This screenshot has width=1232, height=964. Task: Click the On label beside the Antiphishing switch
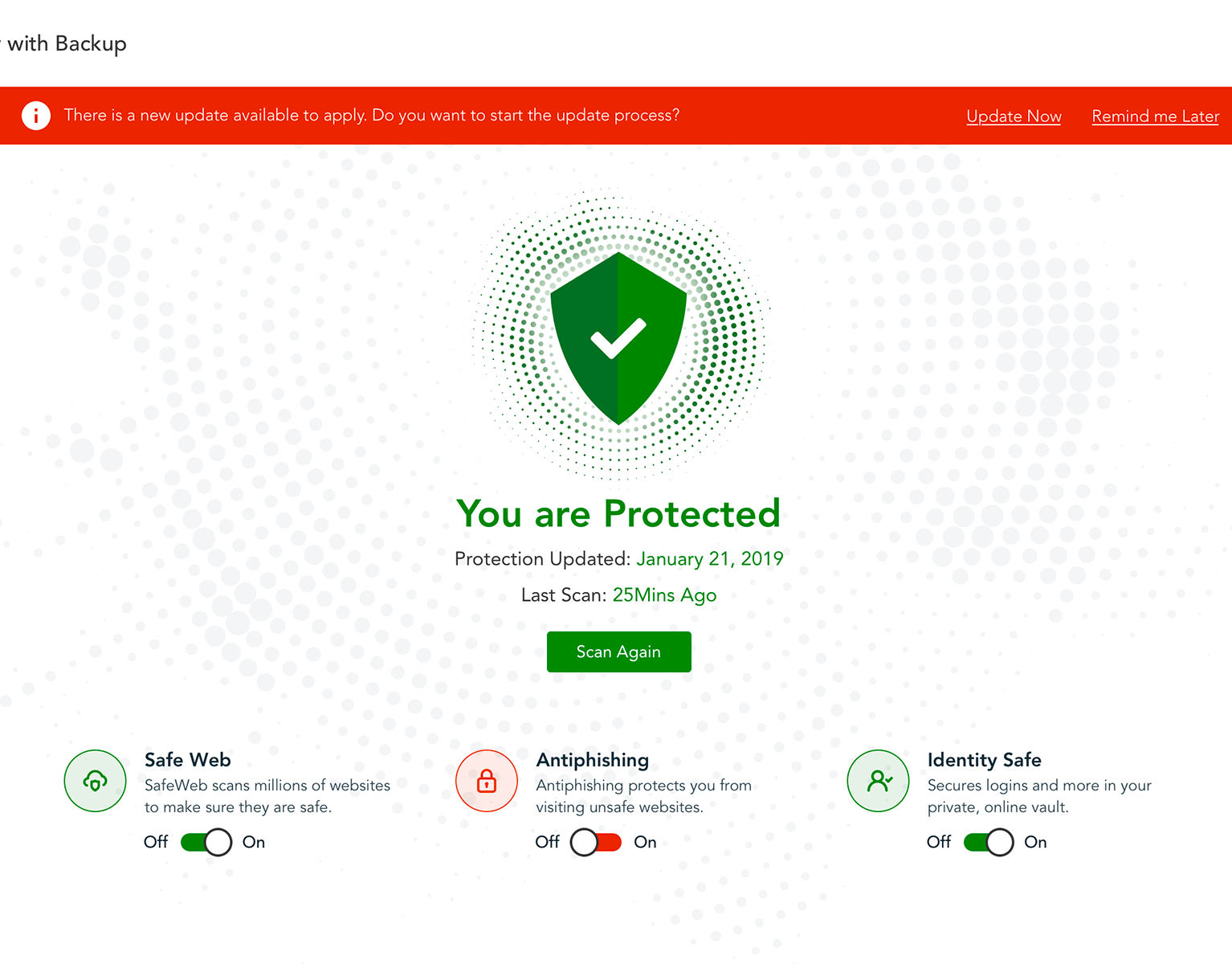(x=645, y=842)
